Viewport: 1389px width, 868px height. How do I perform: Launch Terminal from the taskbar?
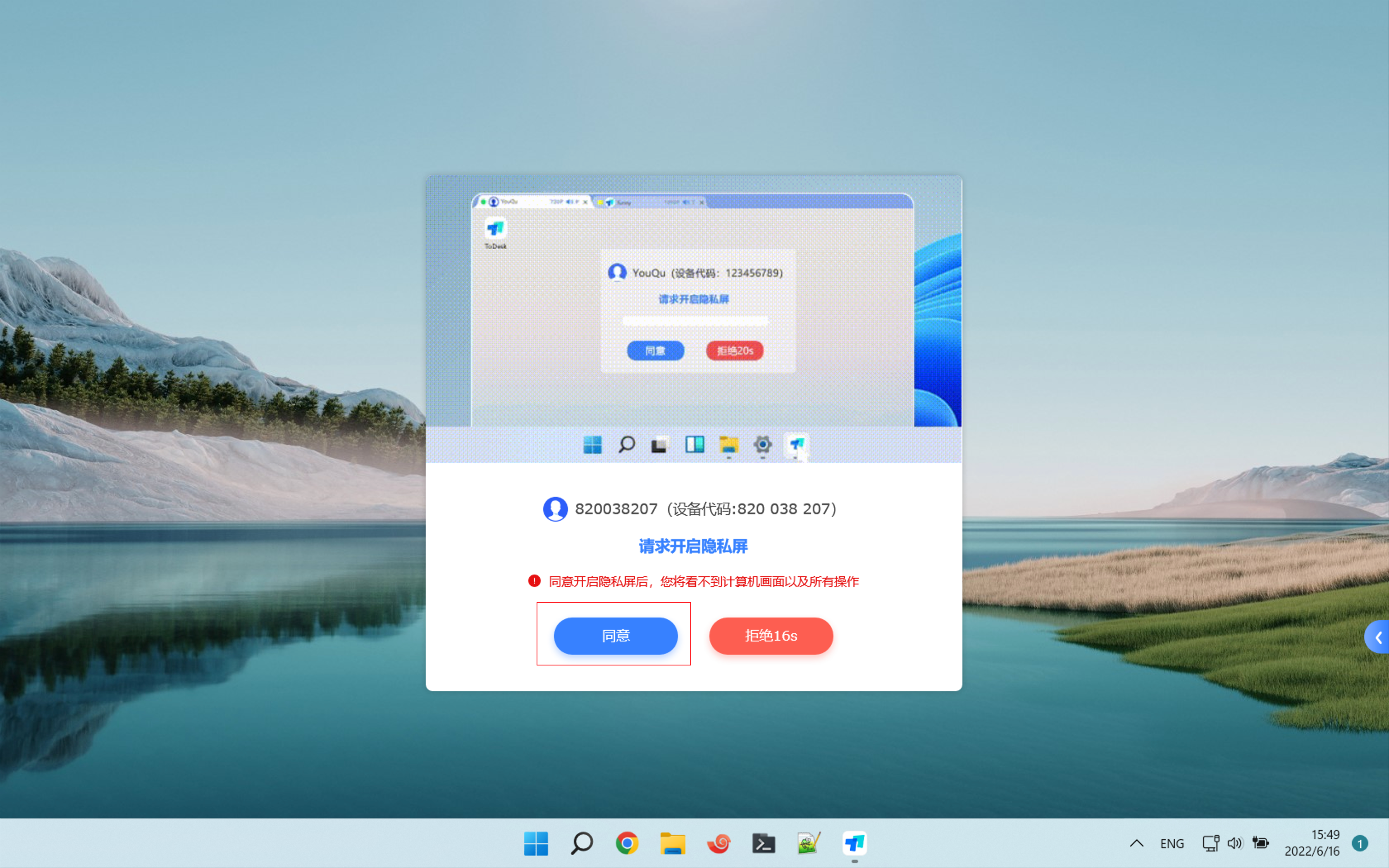pyautogui.click(x=764, y=843)
